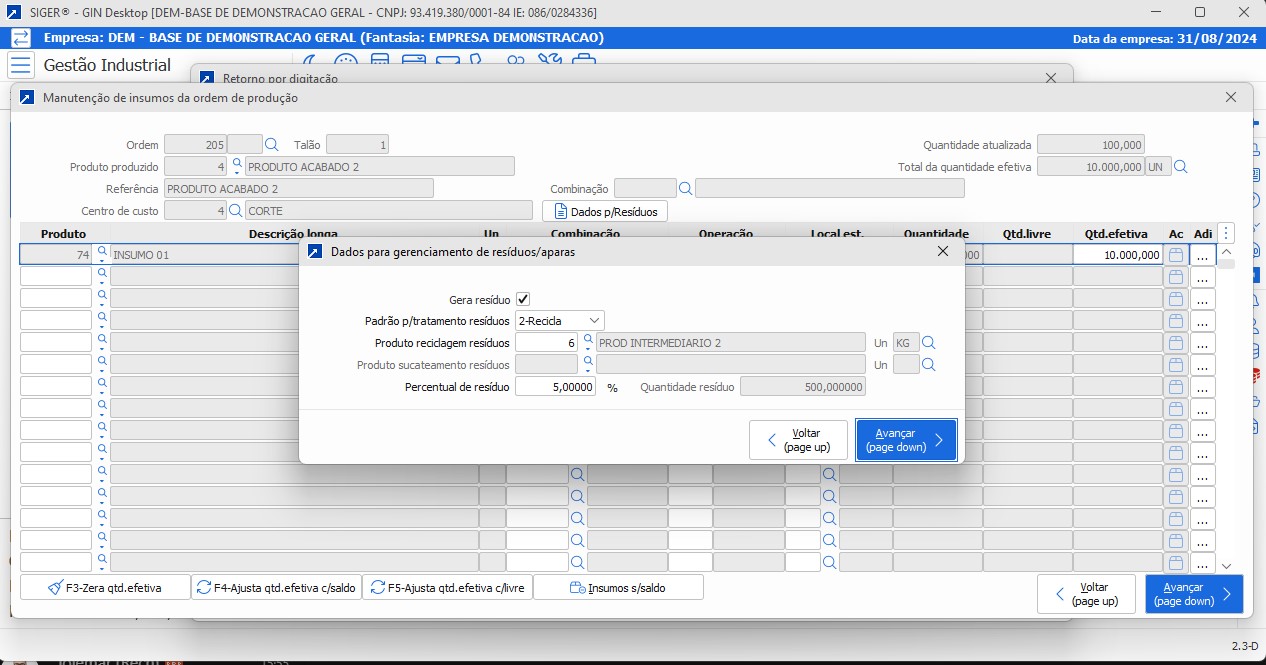Click the Centro de custo lookup magnifier
Image resolution: width=1266 pixels, height=665 pixels.
[235, 211]
